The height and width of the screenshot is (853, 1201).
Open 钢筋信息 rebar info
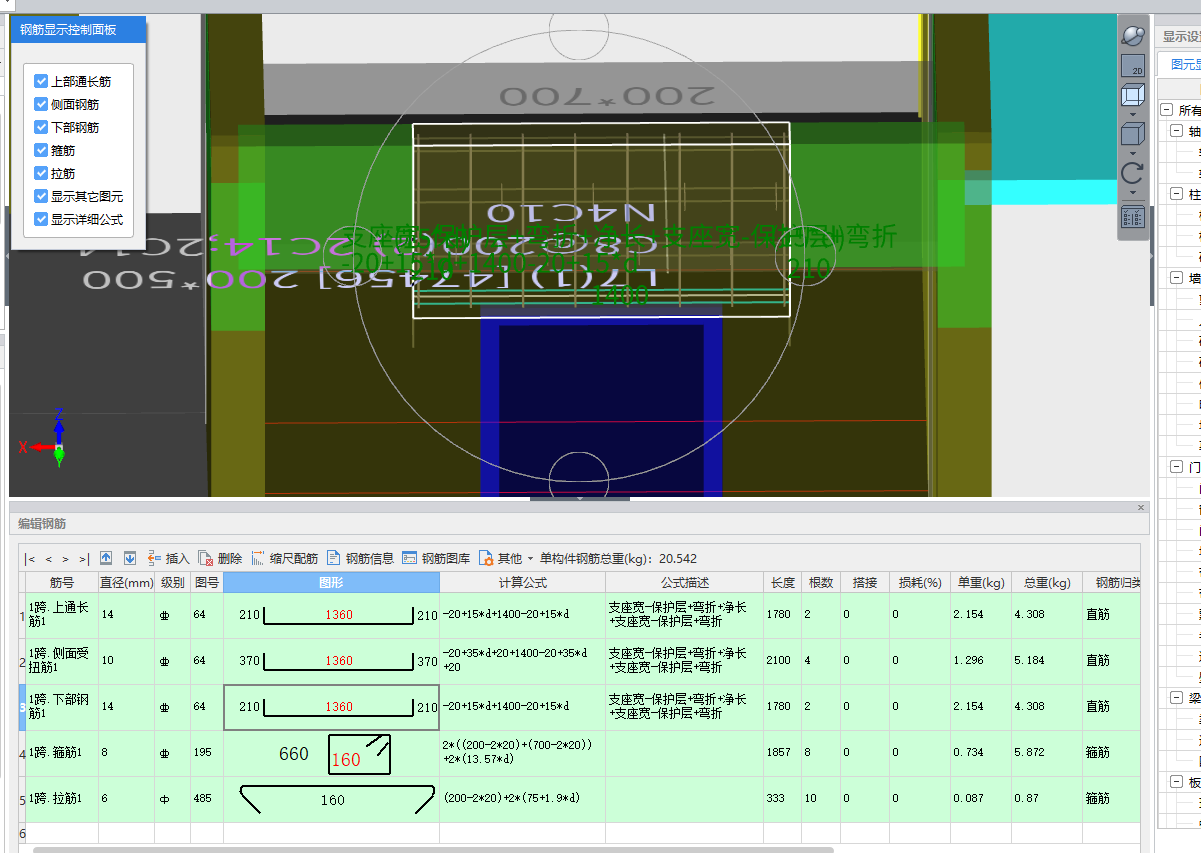tap(360, 558)
